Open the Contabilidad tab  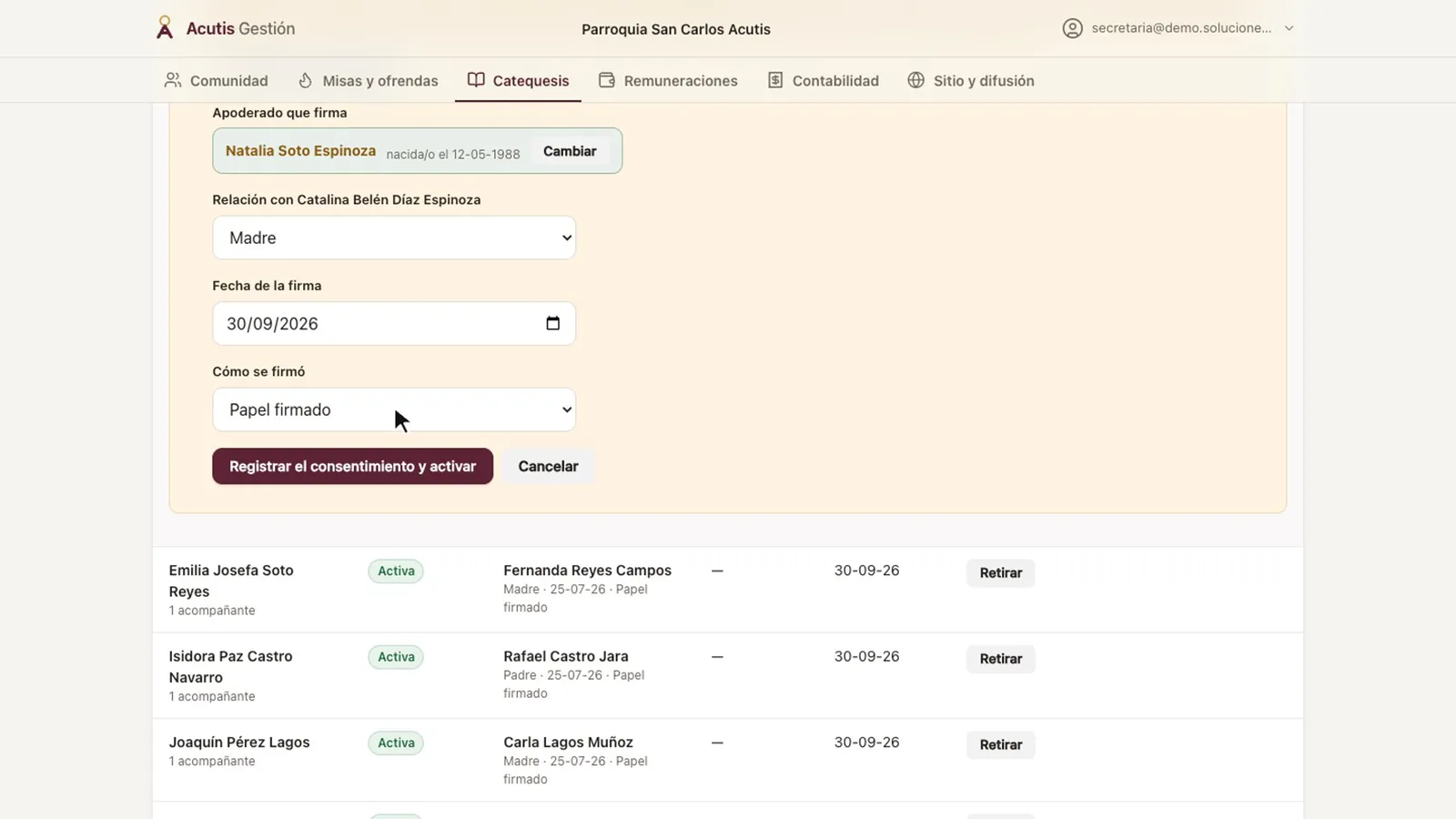(823, 80)
